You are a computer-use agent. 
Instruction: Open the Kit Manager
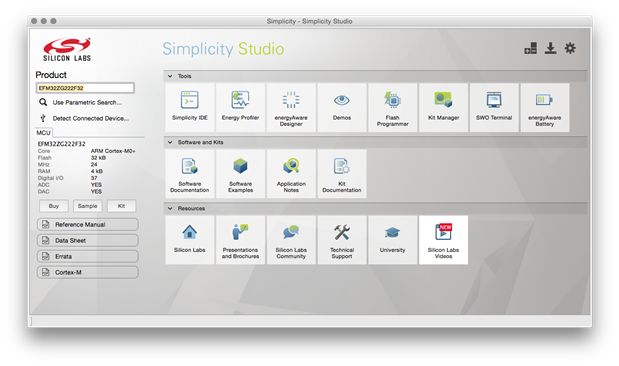[443, 107]
